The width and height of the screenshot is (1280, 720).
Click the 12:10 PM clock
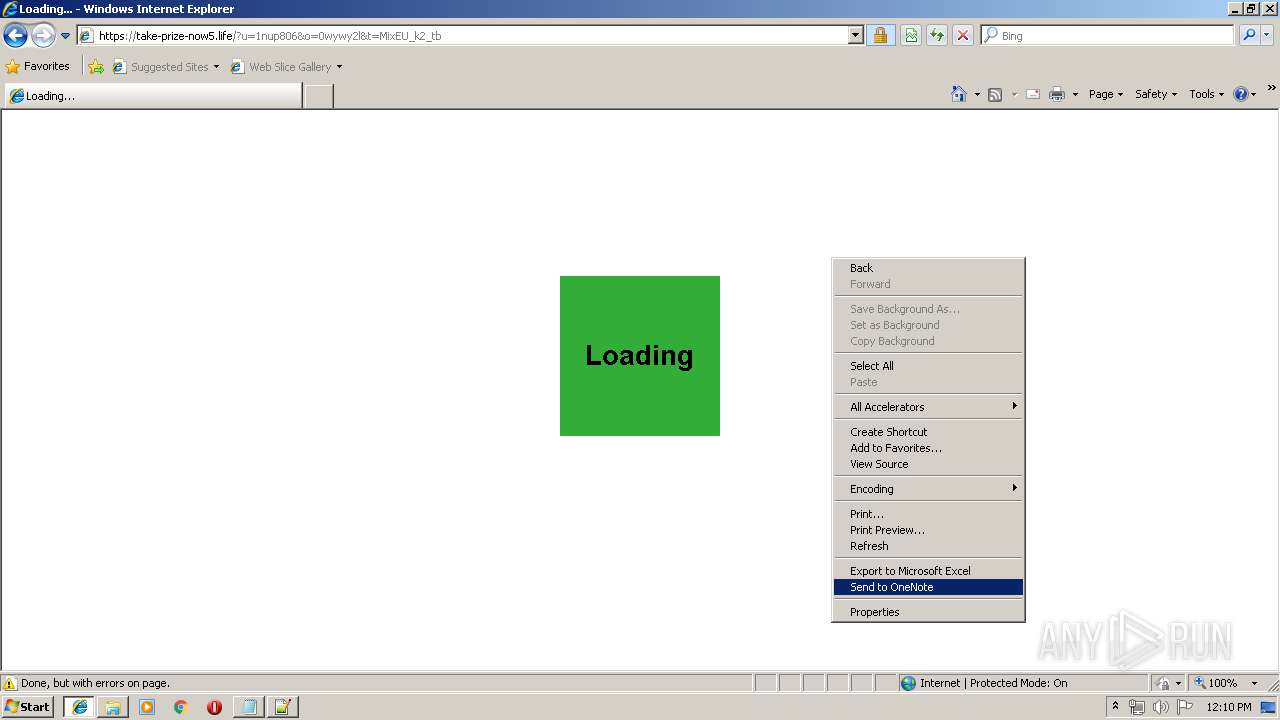tap(1229, 707)
